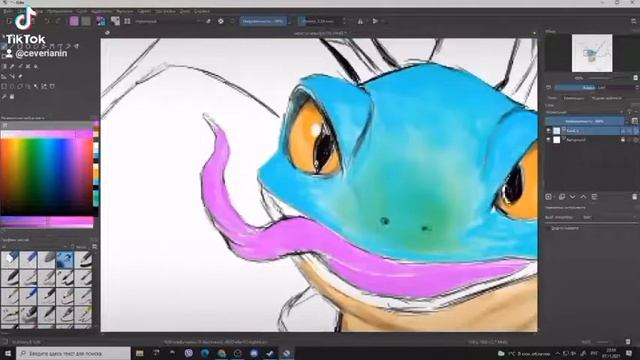
Task: Select the first brush preset with eraser
Action: [10, 260]
